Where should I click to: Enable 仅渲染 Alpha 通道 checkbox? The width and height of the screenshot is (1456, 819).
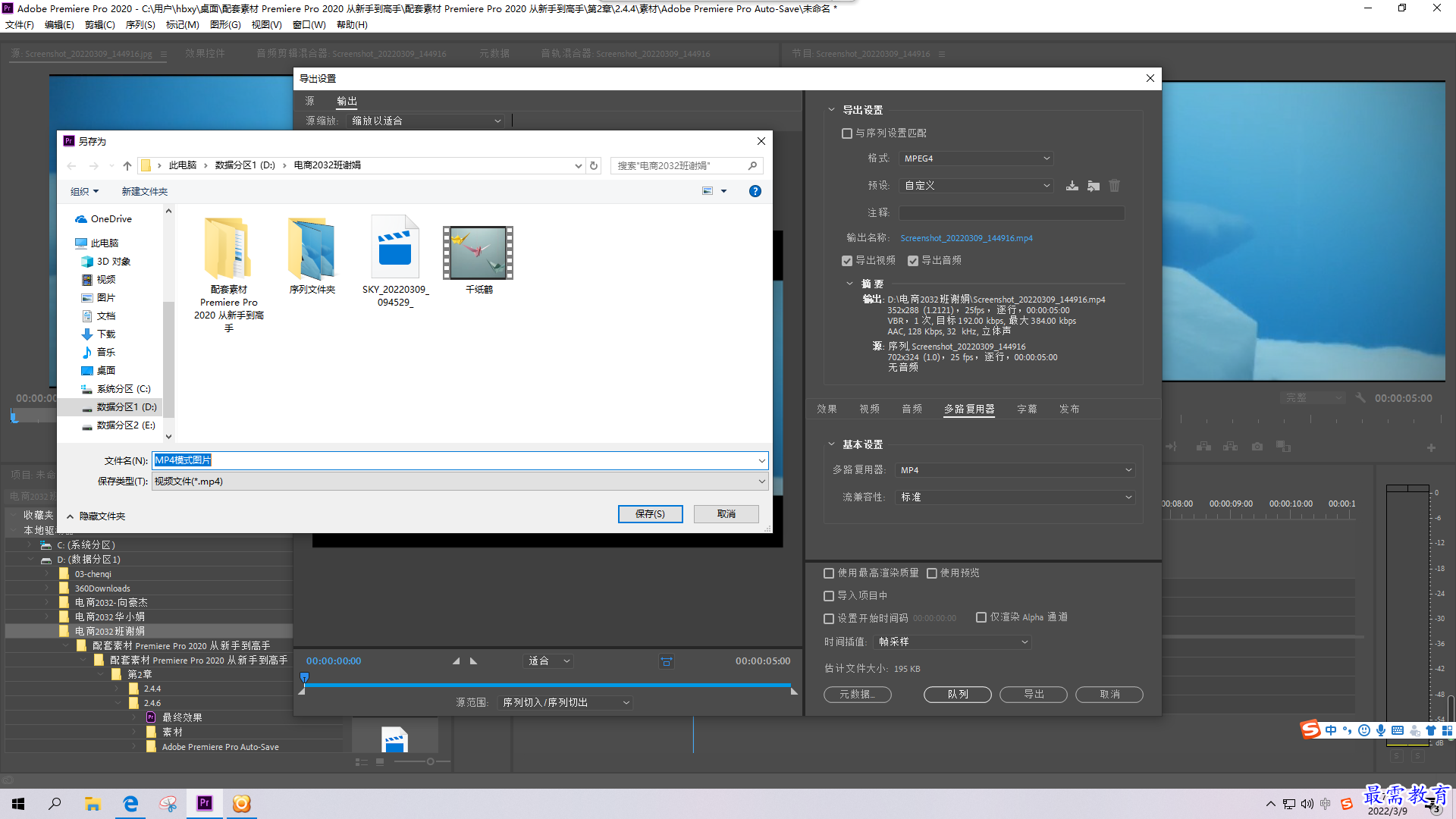(981, 617)
